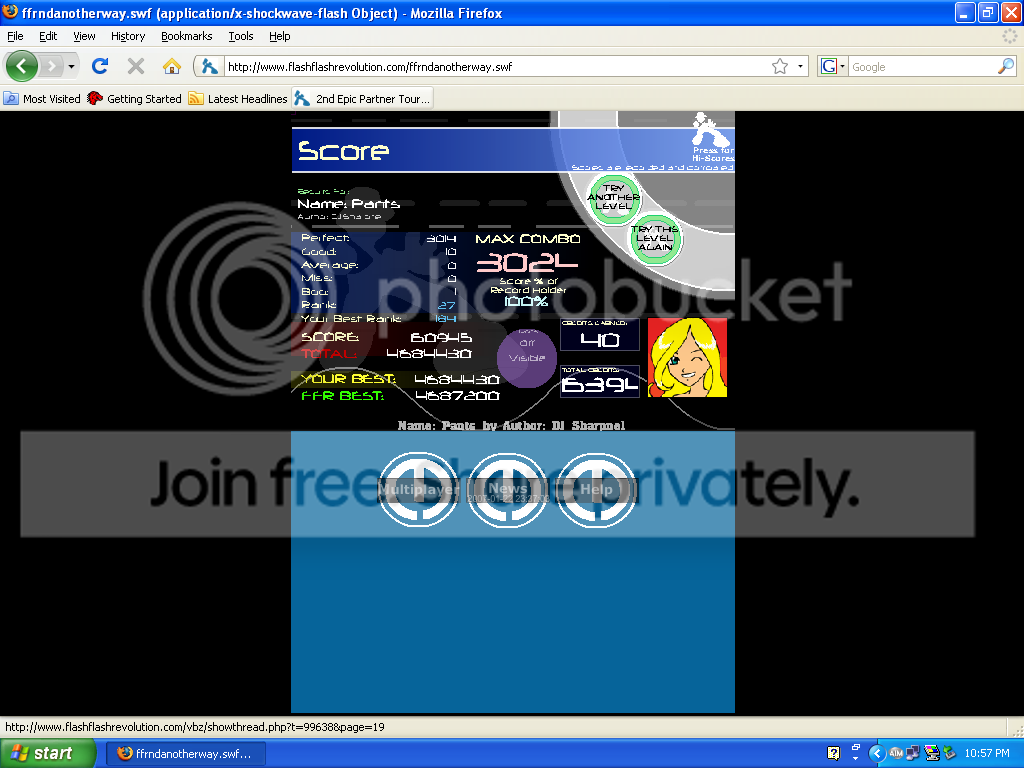Screen dimensions: 1024x768
Task: Reload the current page
Action: point(99,67)
